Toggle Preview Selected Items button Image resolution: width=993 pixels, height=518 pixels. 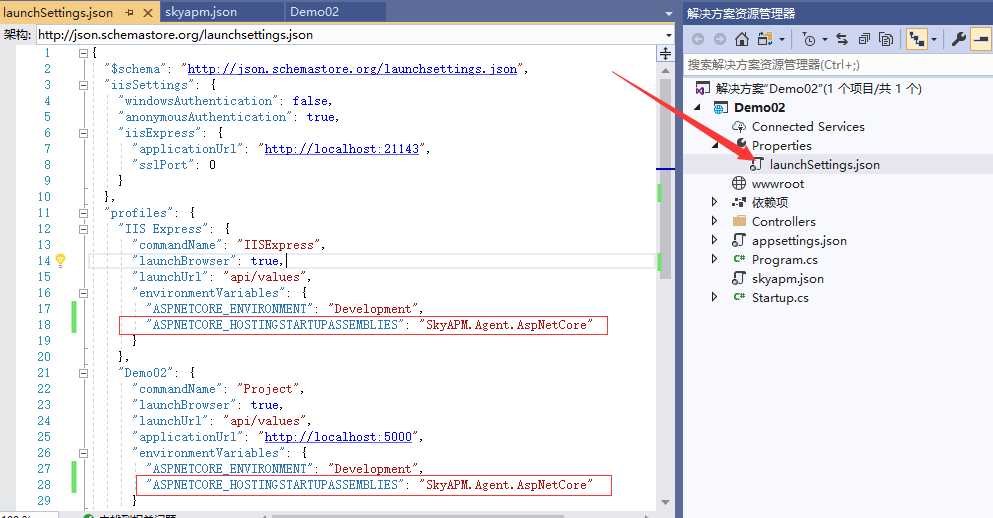[981, 39]
